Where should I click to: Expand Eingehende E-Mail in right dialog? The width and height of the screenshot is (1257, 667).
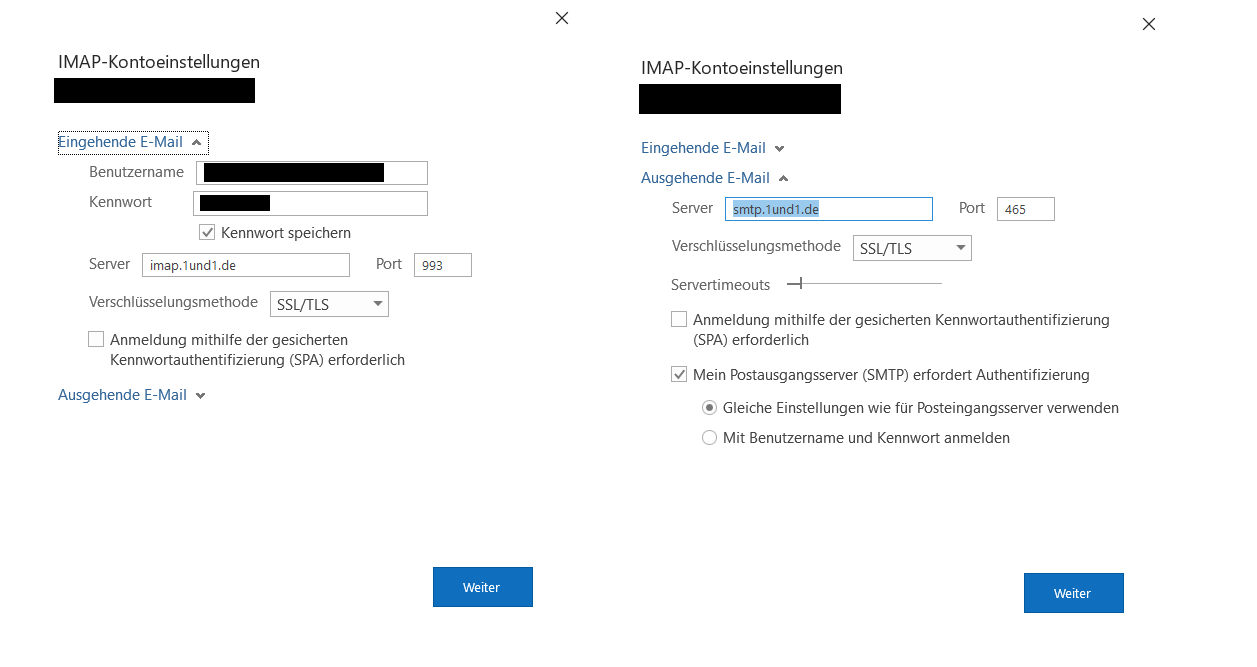point(713,148)
